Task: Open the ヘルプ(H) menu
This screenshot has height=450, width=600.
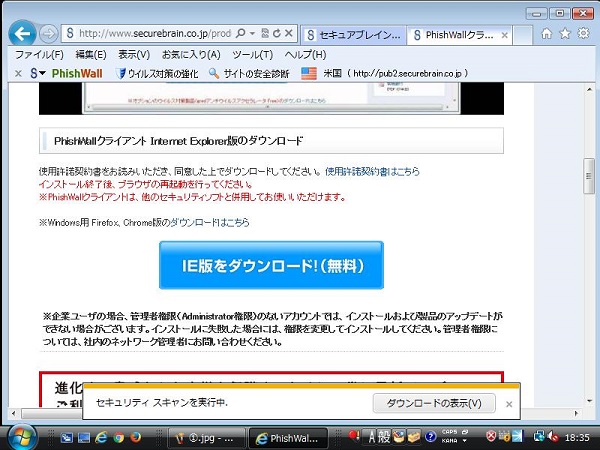Action: pos(305,55)
